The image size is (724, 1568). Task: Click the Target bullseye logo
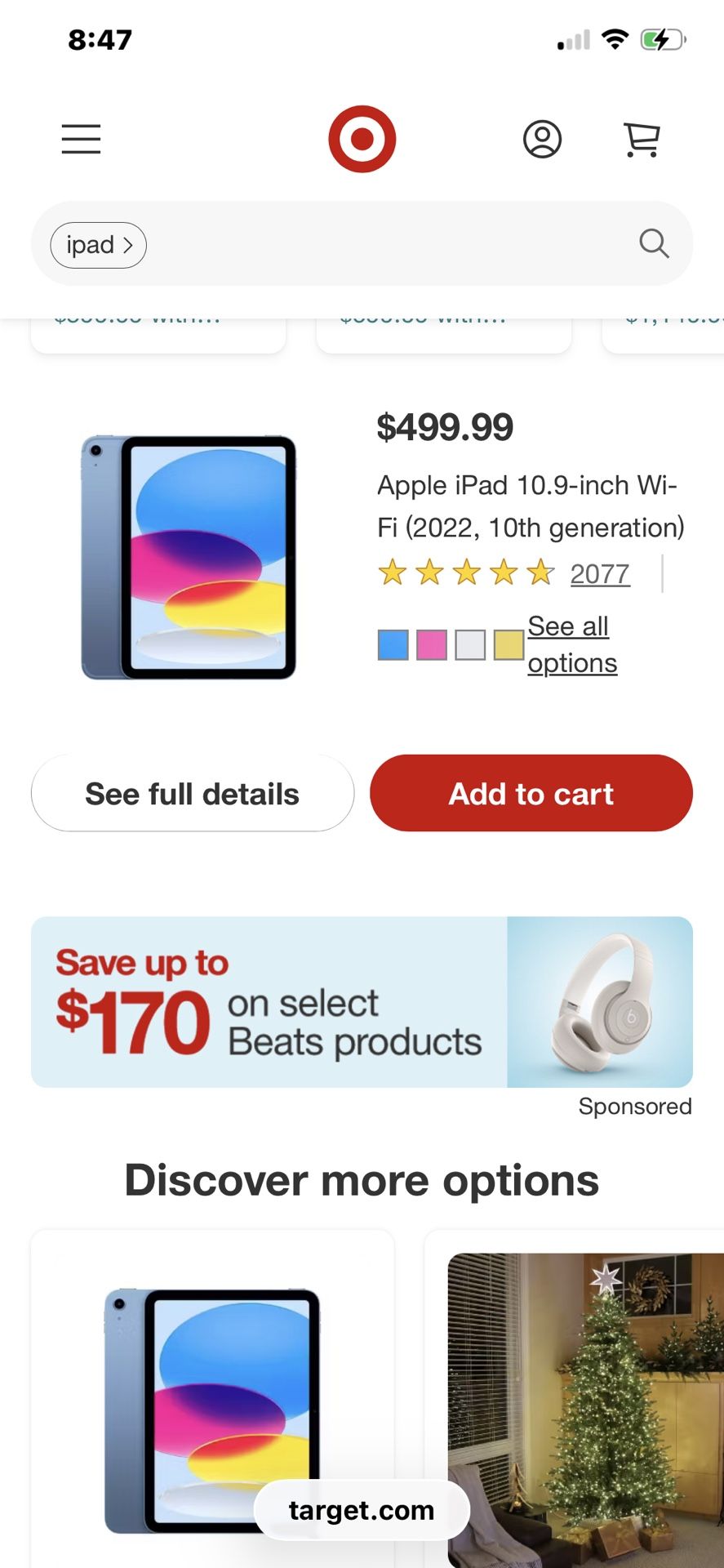click(362, 138)
